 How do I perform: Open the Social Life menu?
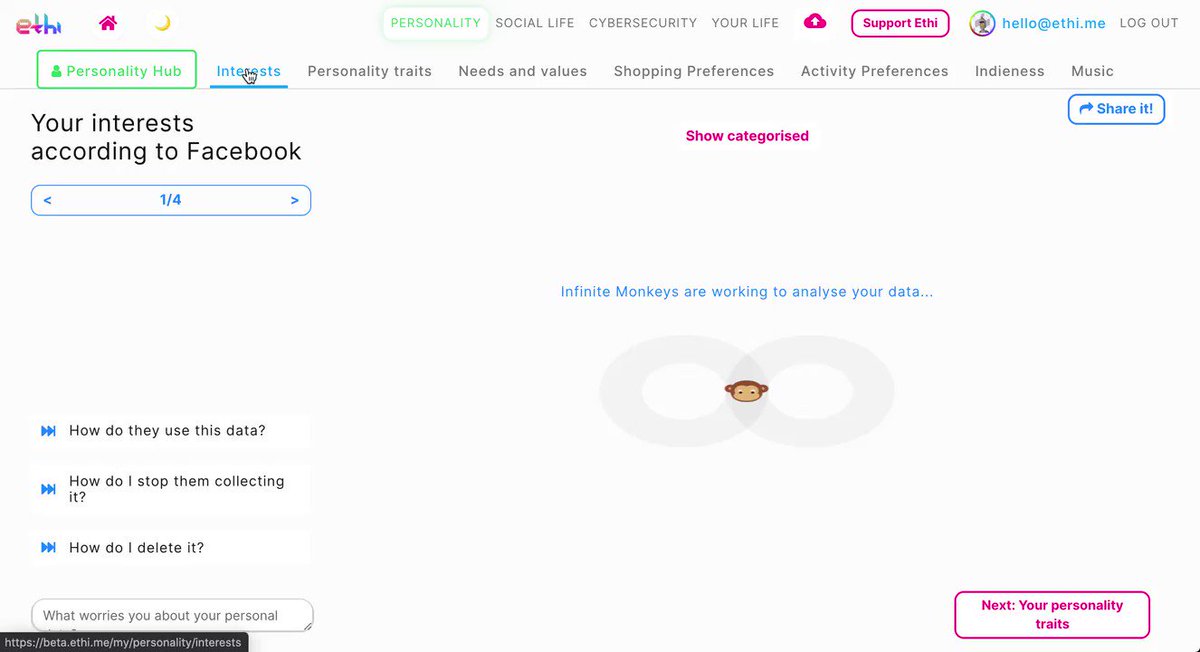click(x=535, y=23)
